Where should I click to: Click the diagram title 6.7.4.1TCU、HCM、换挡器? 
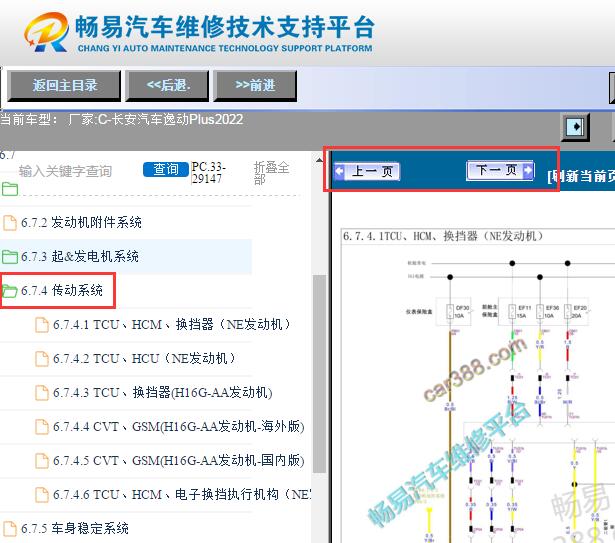[443, 236]
